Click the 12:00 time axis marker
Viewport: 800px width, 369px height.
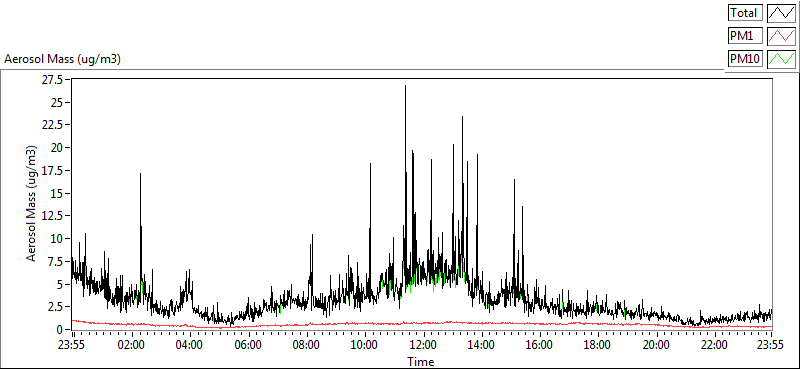click(x=422, y=345)
